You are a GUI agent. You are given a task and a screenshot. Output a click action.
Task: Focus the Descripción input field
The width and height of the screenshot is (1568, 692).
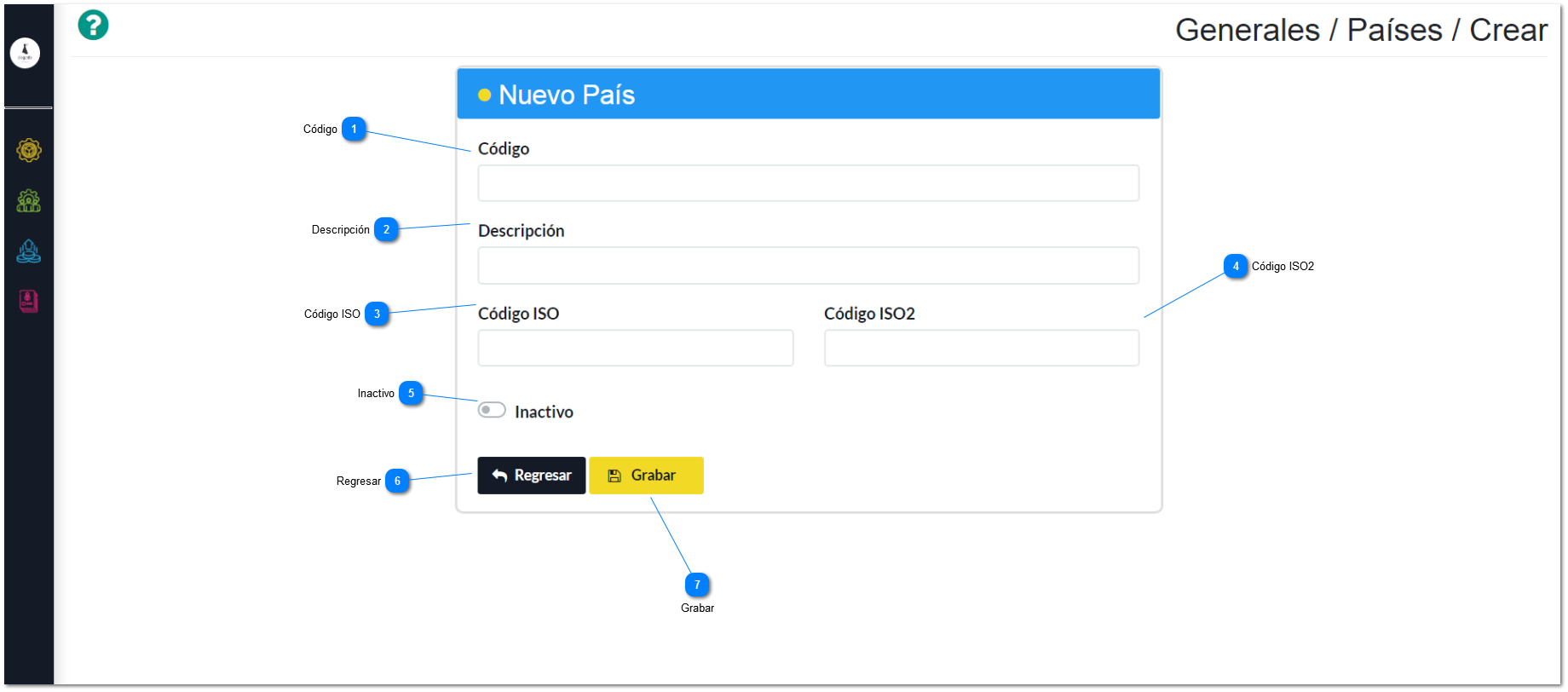coord(808,266)
